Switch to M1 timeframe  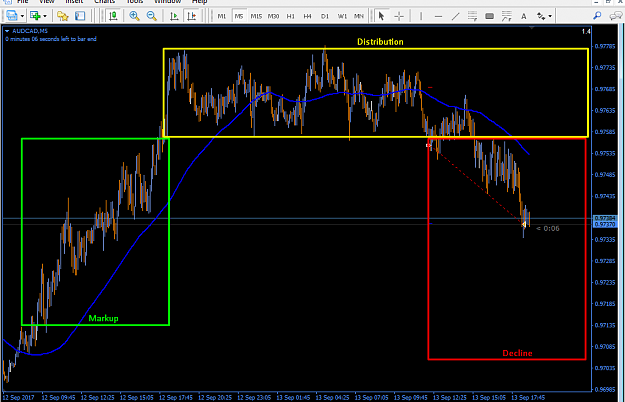point(222,16)
